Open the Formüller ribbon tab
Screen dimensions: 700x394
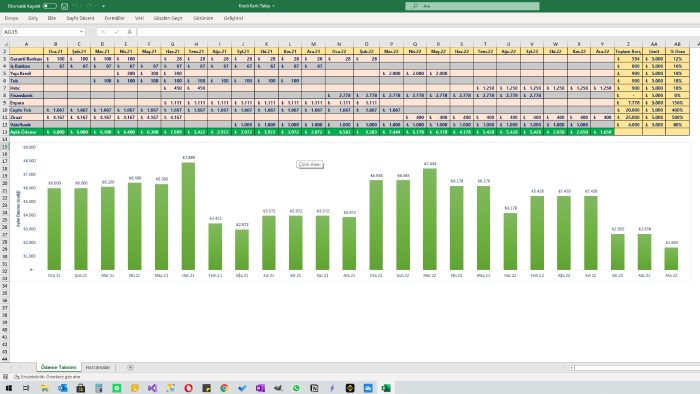click(x=115, y=18)
